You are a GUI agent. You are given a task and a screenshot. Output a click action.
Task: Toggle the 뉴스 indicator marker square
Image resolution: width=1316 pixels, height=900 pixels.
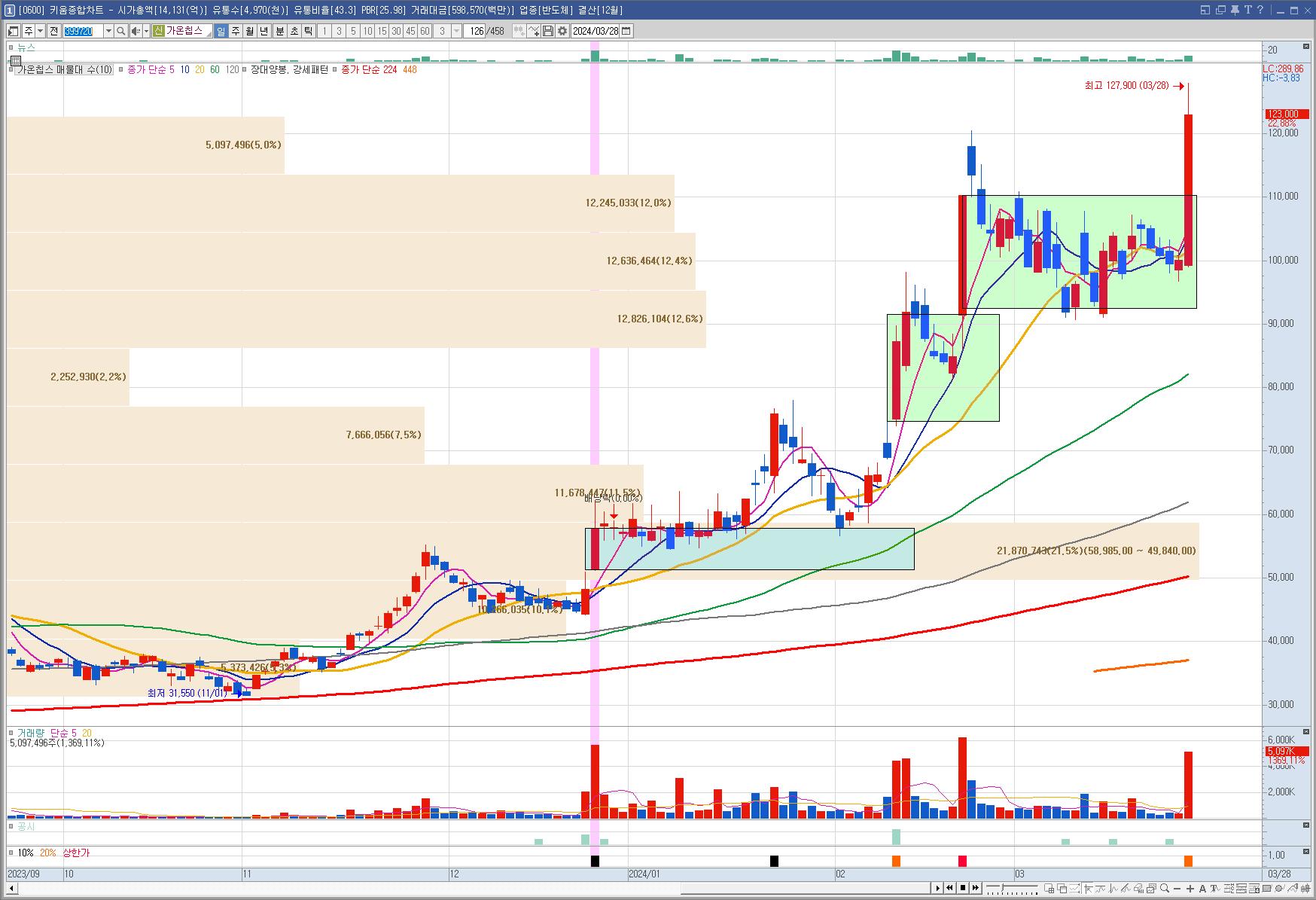(11, 47)
